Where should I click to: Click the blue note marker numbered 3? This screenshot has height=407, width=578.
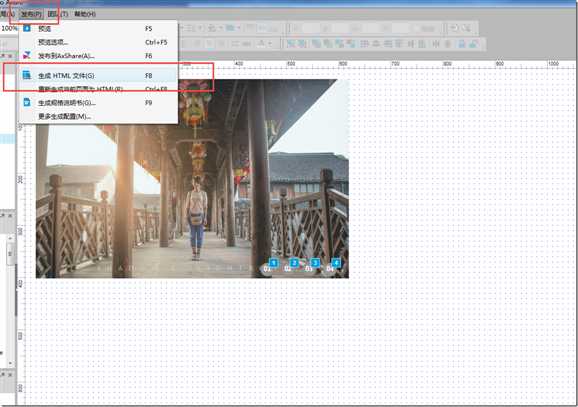(x=315, y=262)
